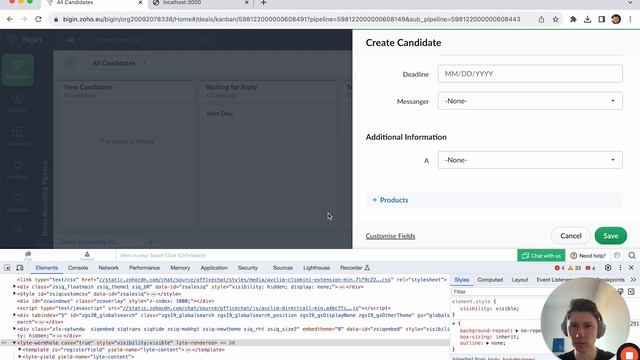Switch to the Security tab in DevTools
640x360 pixels.
point(247,268)
